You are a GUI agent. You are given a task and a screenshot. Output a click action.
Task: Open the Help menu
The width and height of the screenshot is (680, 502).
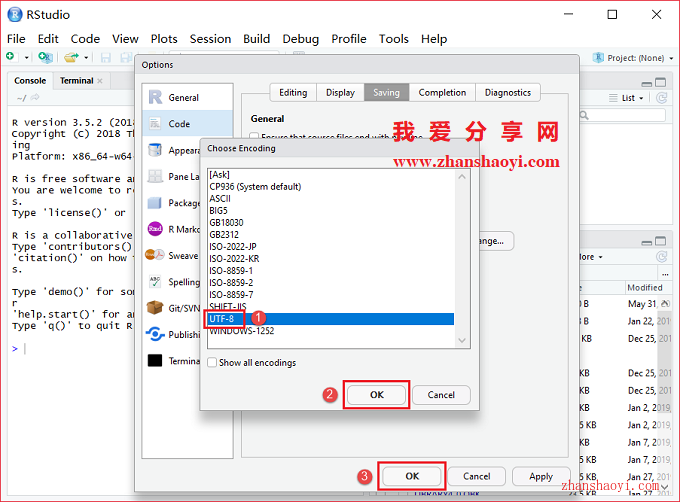(x=434, y=39)
